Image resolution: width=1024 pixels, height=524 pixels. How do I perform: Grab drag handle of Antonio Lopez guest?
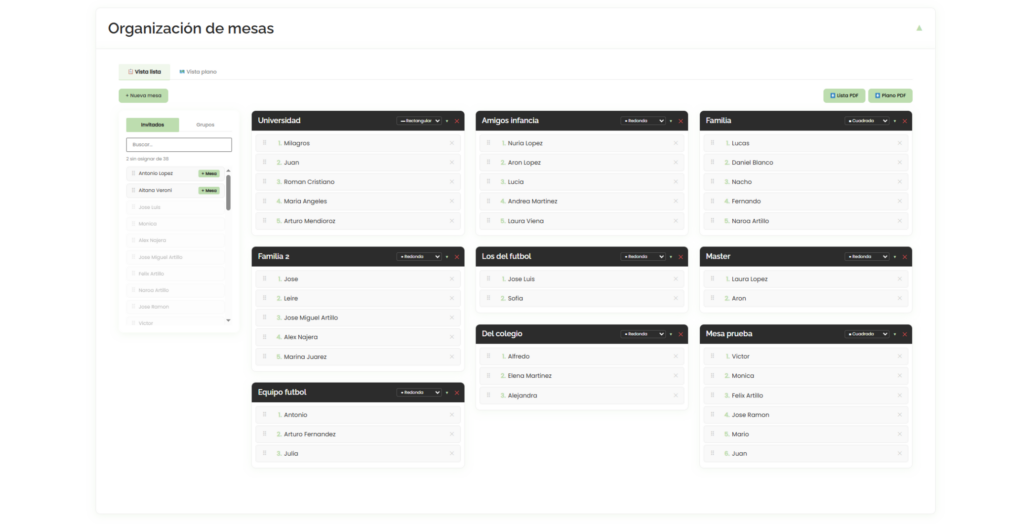tap(133, 173)
